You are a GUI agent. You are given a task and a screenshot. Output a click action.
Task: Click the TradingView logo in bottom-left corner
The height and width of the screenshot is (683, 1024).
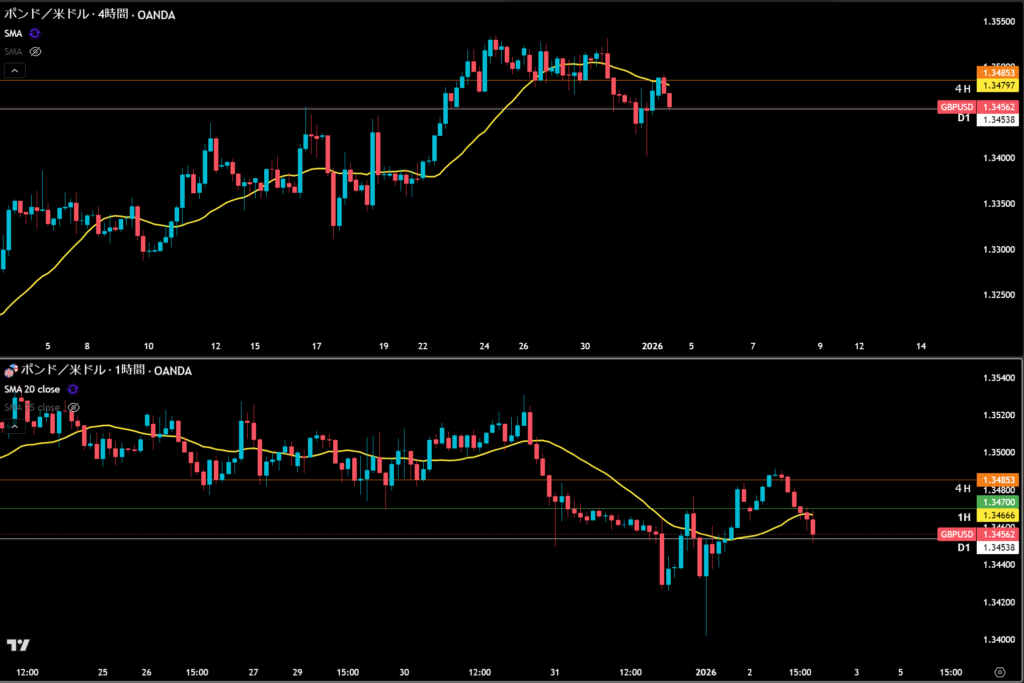pyautogui.click(x=17, y=645)
